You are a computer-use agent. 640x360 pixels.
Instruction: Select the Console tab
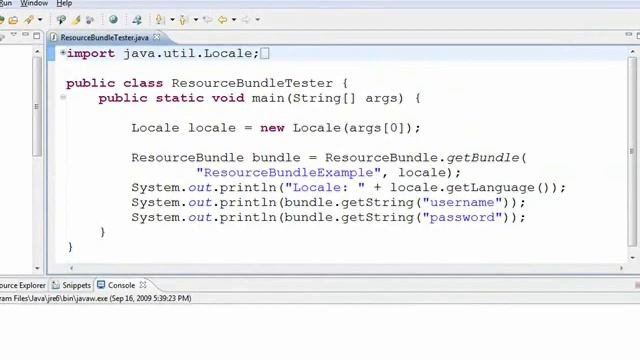tap(117, 285)
